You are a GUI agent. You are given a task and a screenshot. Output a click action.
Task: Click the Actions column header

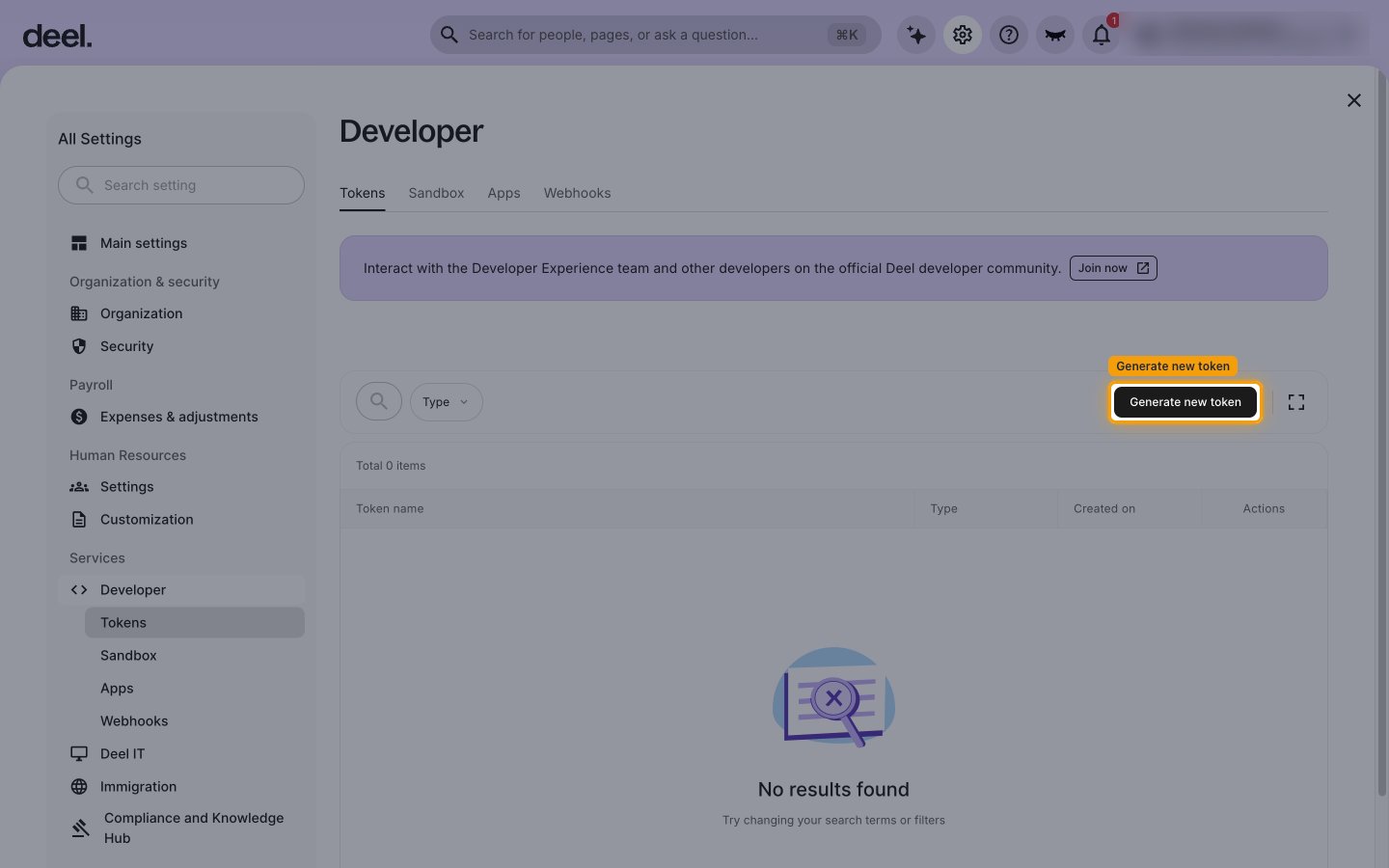click(1264, 508)
